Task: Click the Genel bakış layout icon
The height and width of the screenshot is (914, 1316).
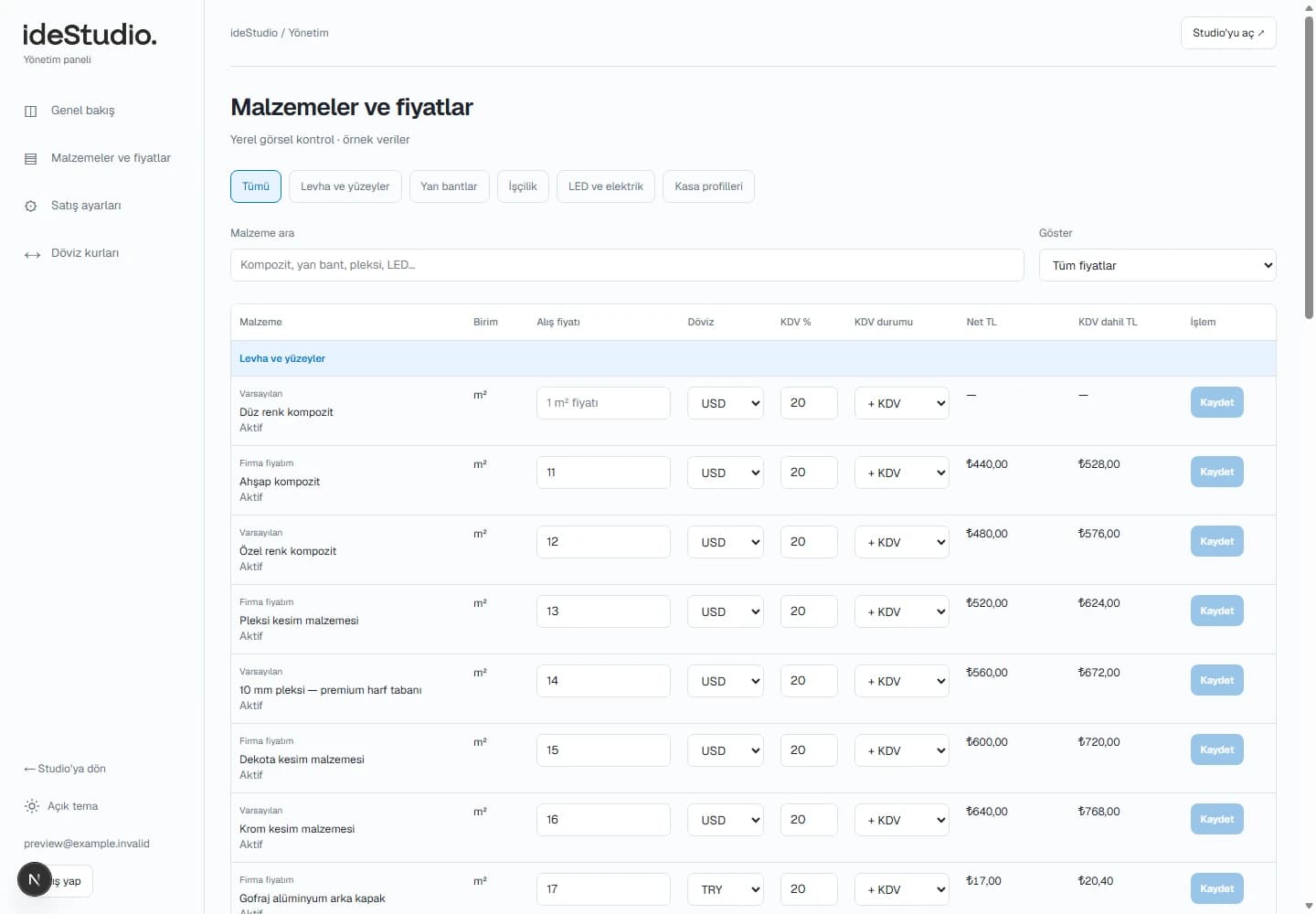Action: coord(31,112)
